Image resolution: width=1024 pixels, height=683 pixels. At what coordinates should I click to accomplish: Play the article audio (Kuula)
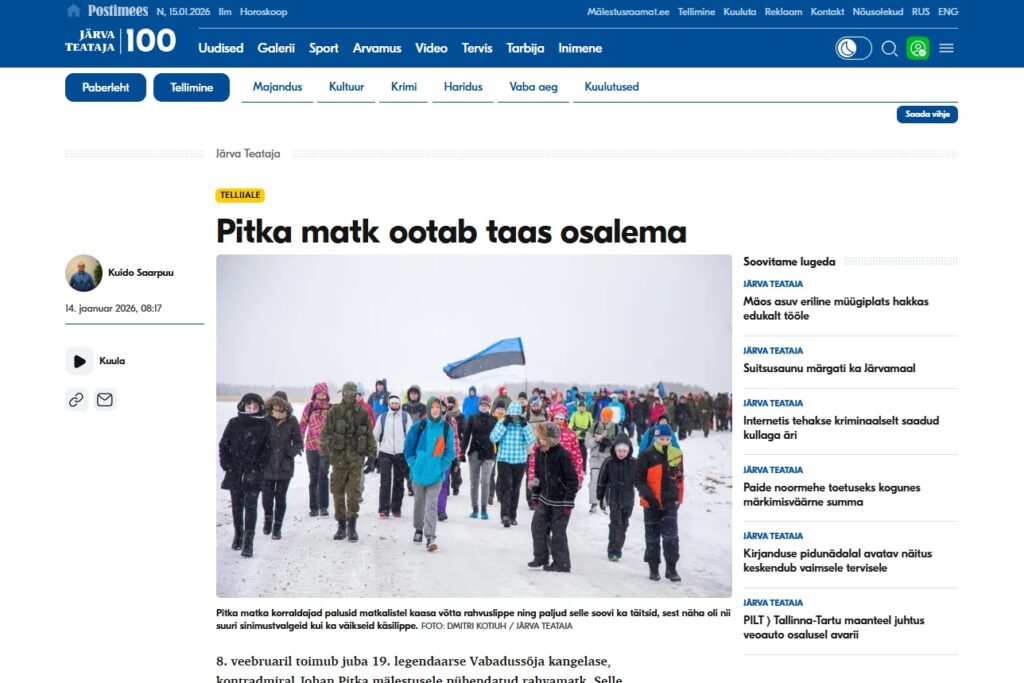[x=79, y=361]
